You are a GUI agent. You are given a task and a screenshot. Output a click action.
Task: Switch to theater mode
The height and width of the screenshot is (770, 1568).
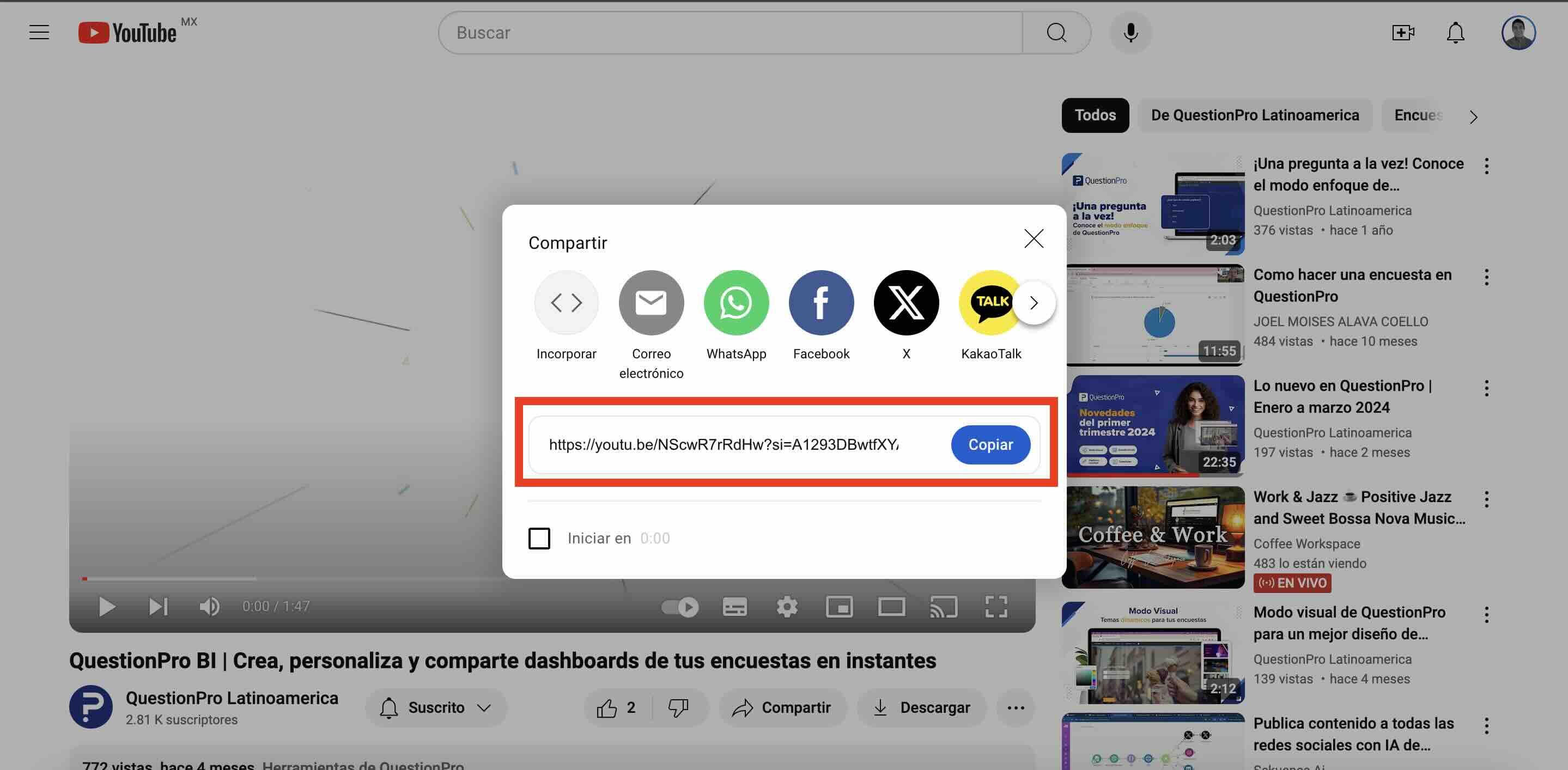(x=891, y=607)
